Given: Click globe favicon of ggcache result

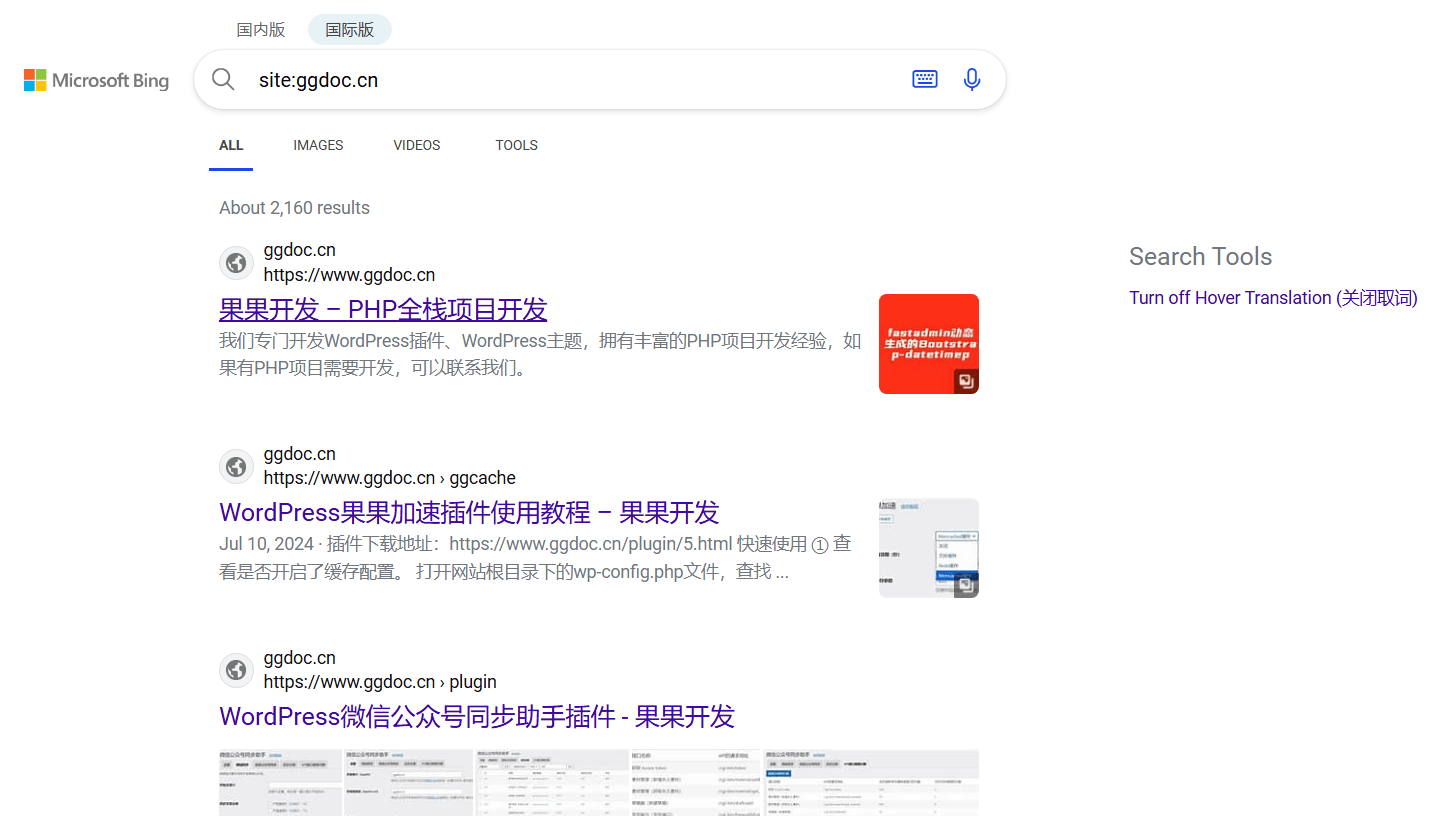Looking at the screenshot, I should click(x=236, y=467).
